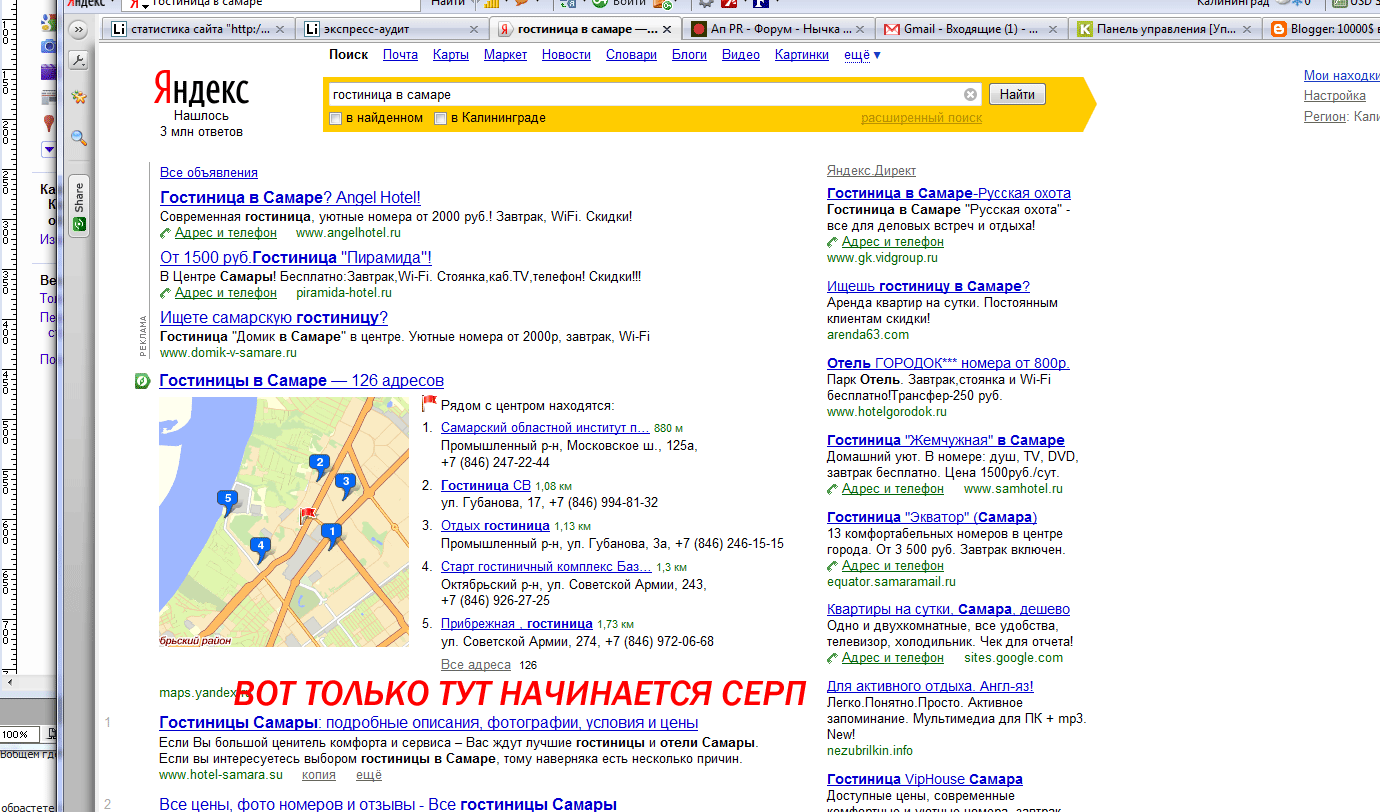Open Картинки in Yandex navigation
The width and height of the screenshot is (1380, 812).
click(x=802, y=55)
